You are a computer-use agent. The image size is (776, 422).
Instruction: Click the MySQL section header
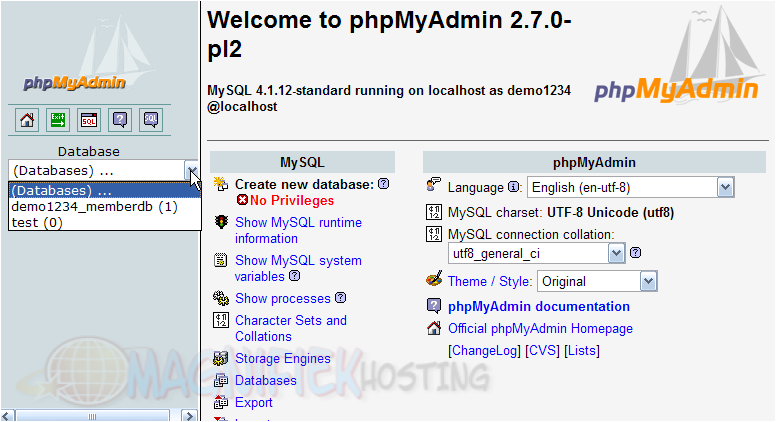point(302,162)
